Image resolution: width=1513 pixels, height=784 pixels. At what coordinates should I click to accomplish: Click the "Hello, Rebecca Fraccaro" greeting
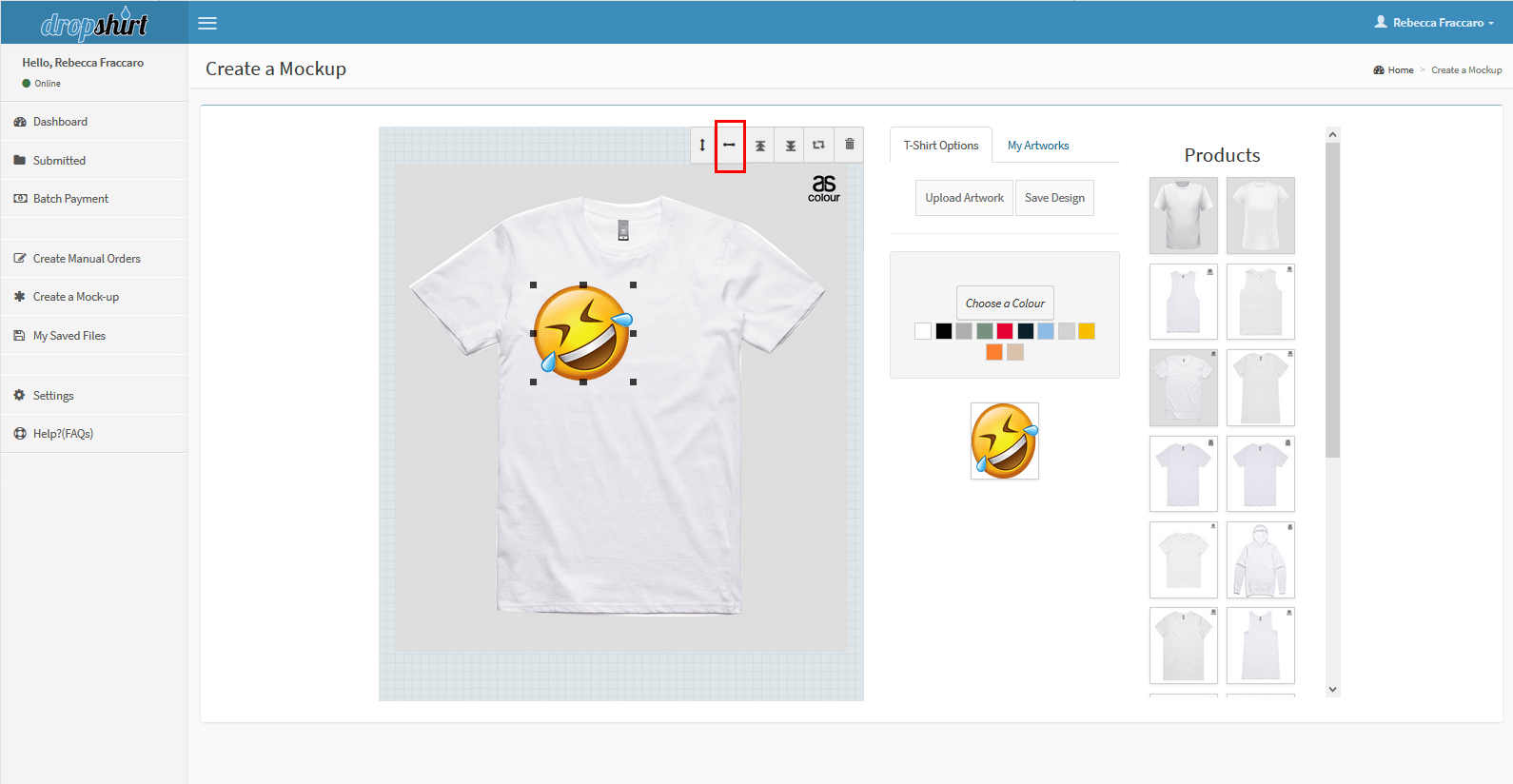(x=83, y=63)
